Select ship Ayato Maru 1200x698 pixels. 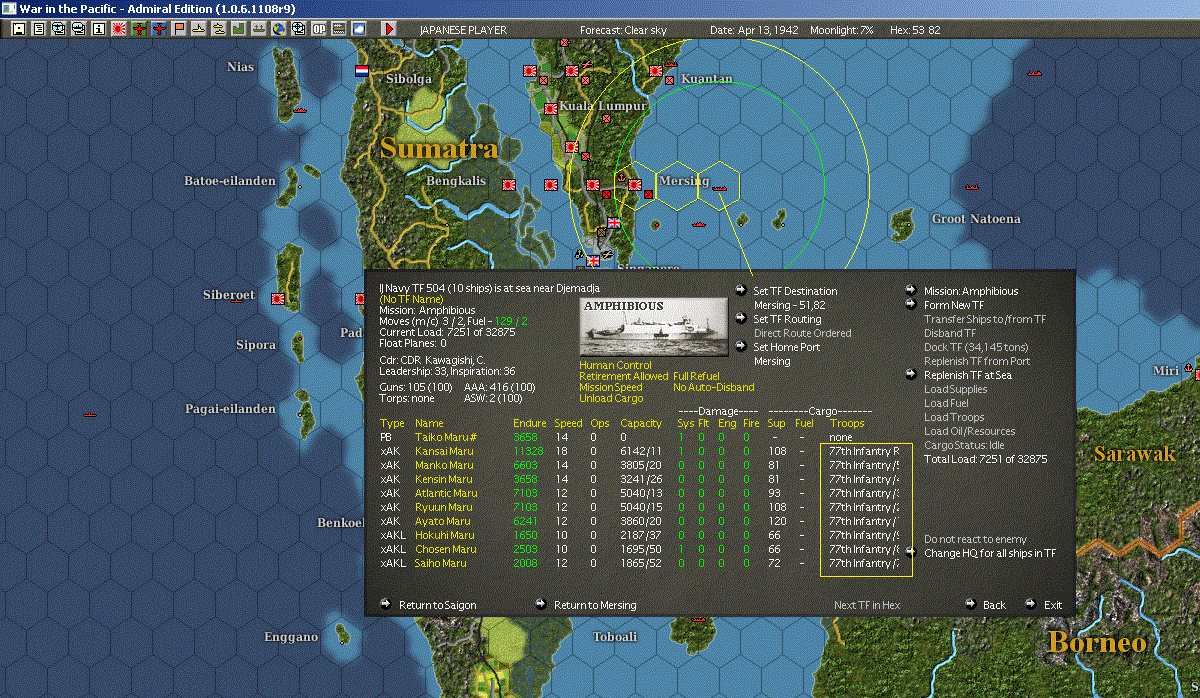click(x=442, y=521)
